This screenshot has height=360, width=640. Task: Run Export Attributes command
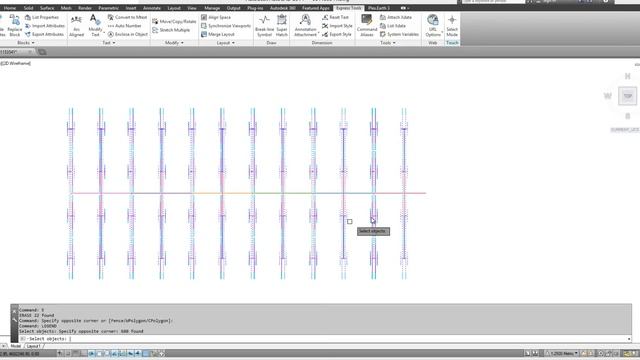[x=44, y=34]
